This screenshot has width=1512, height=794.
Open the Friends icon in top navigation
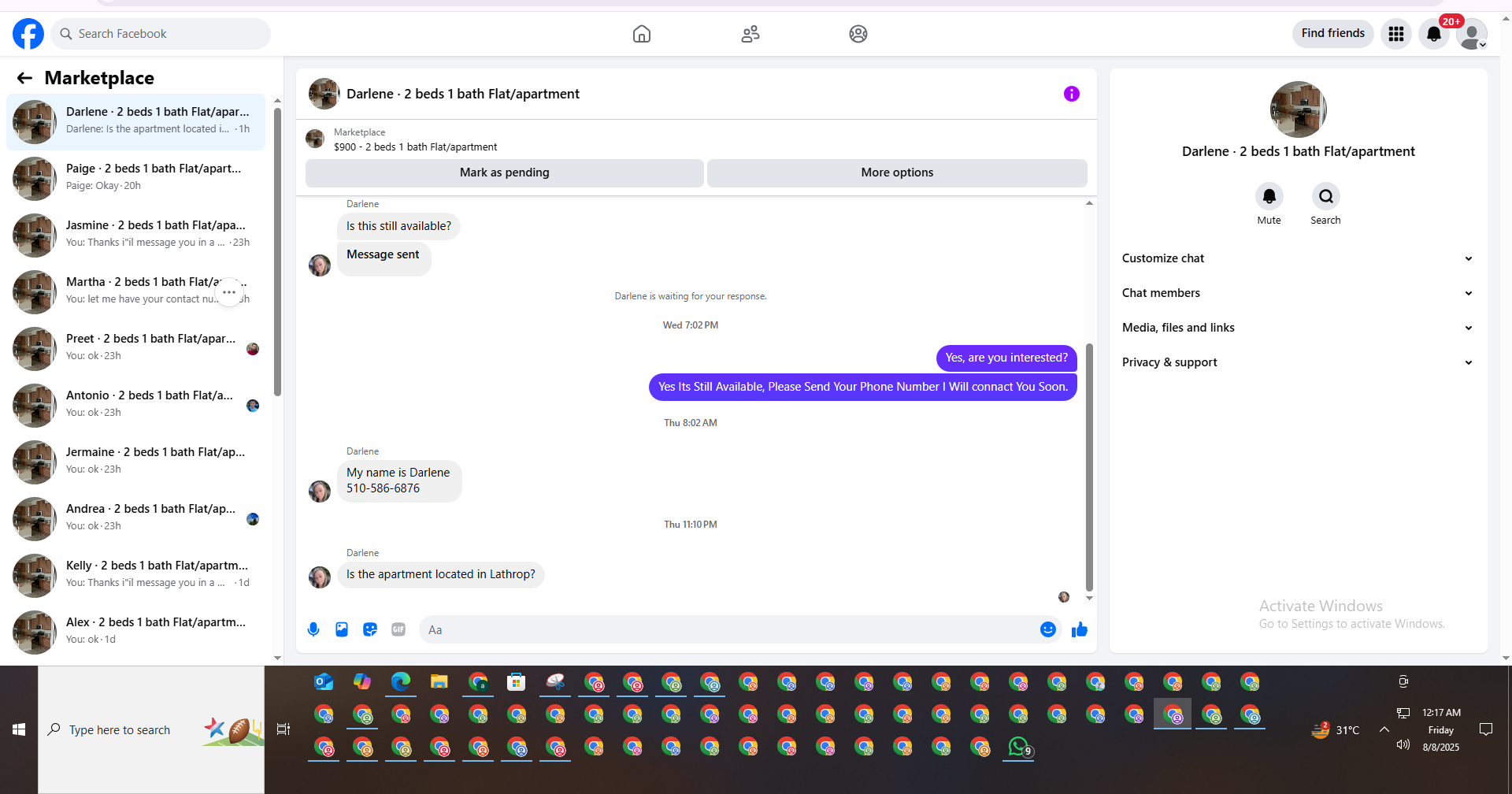750,34
